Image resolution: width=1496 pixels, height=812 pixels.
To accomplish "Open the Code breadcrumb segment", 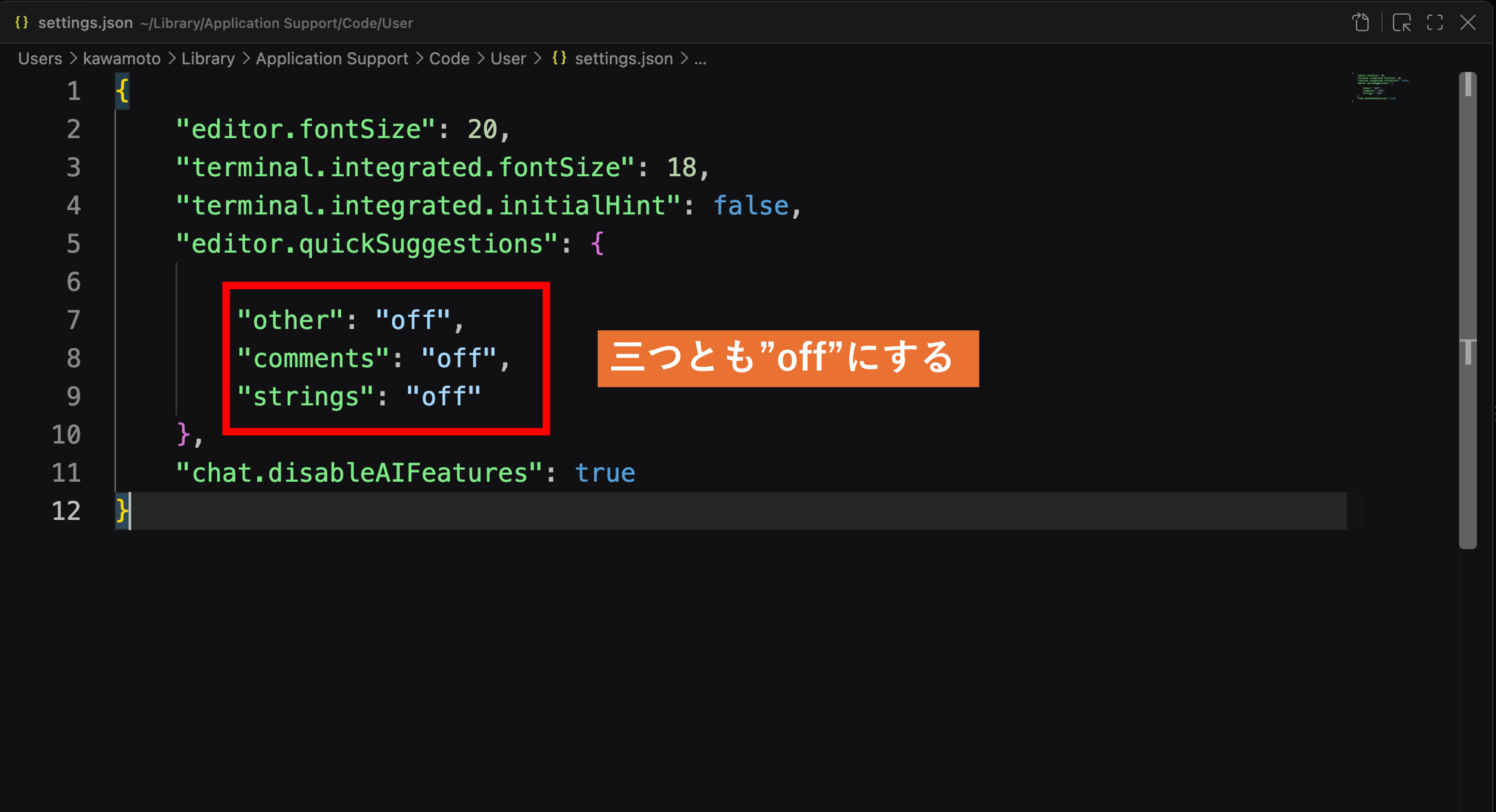I will pos(449,58).
